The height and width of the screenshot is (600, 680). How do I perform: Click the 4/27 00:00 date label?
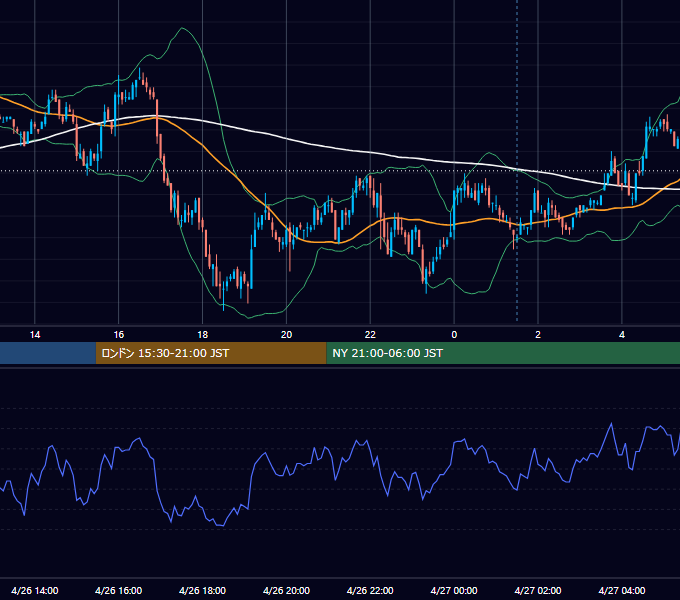[x=454, y=590]
